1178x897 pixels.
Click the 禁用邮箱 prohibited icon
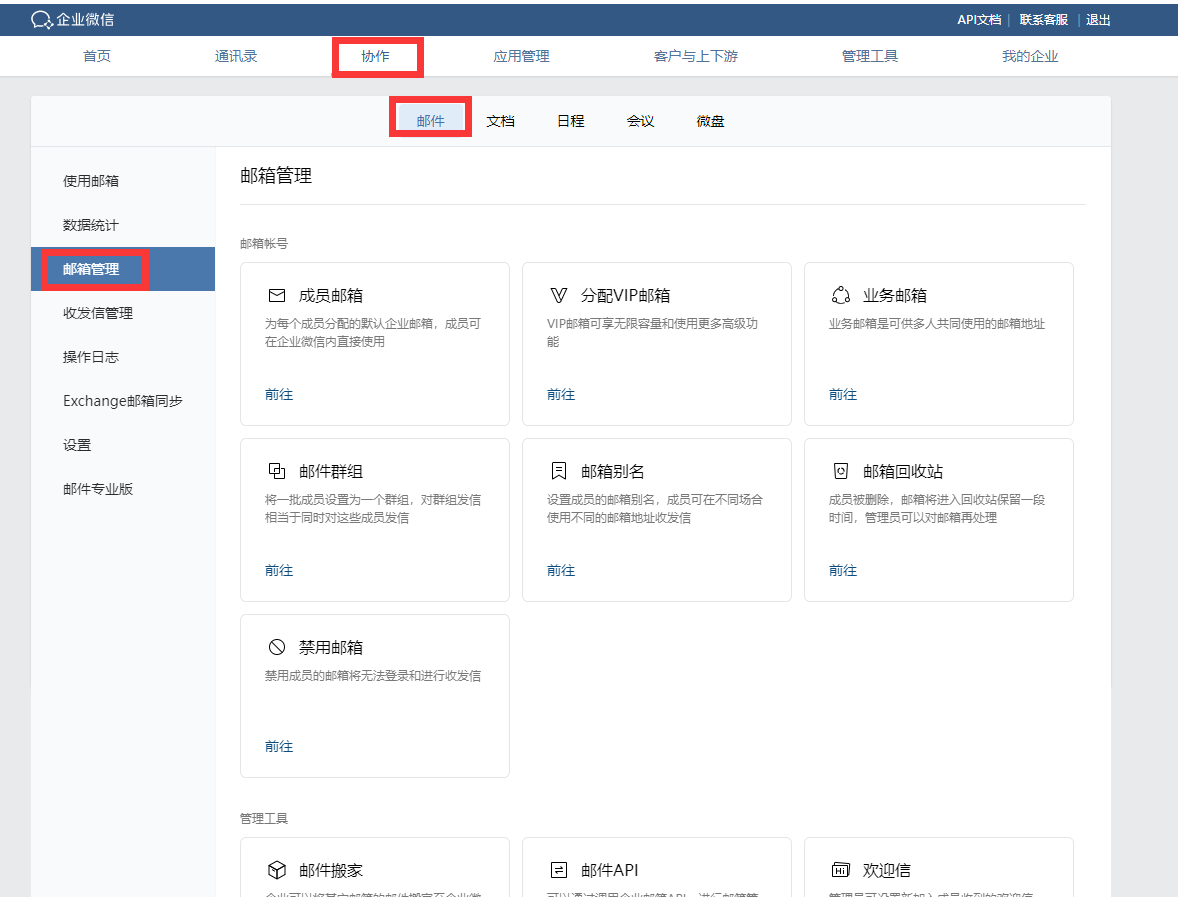[x=277, y=647]
